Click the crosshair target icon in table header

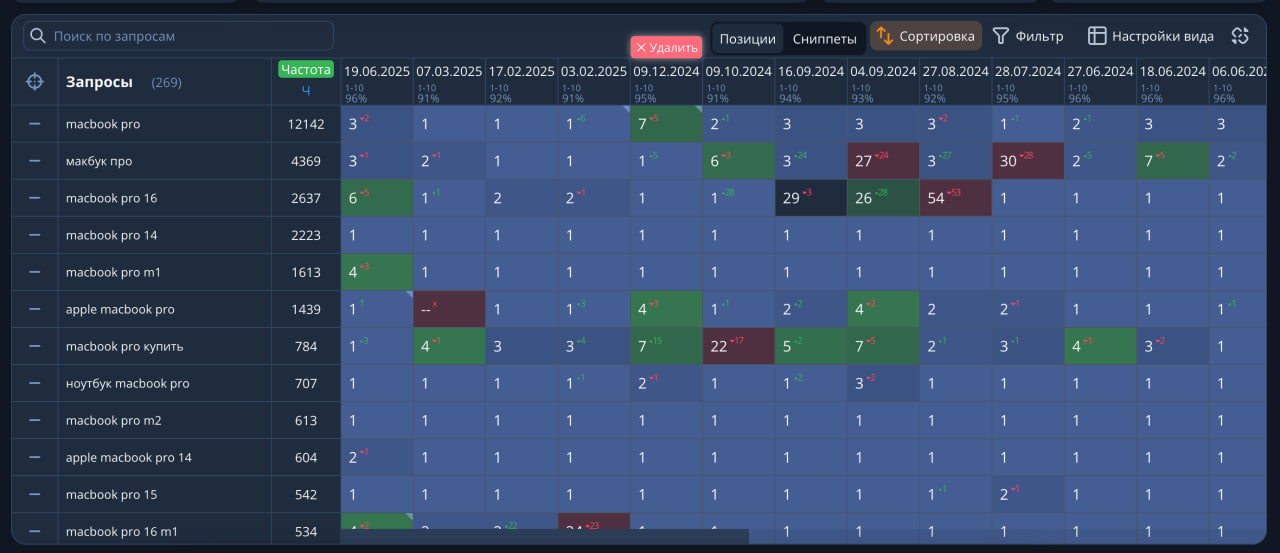tap(34, 82)
